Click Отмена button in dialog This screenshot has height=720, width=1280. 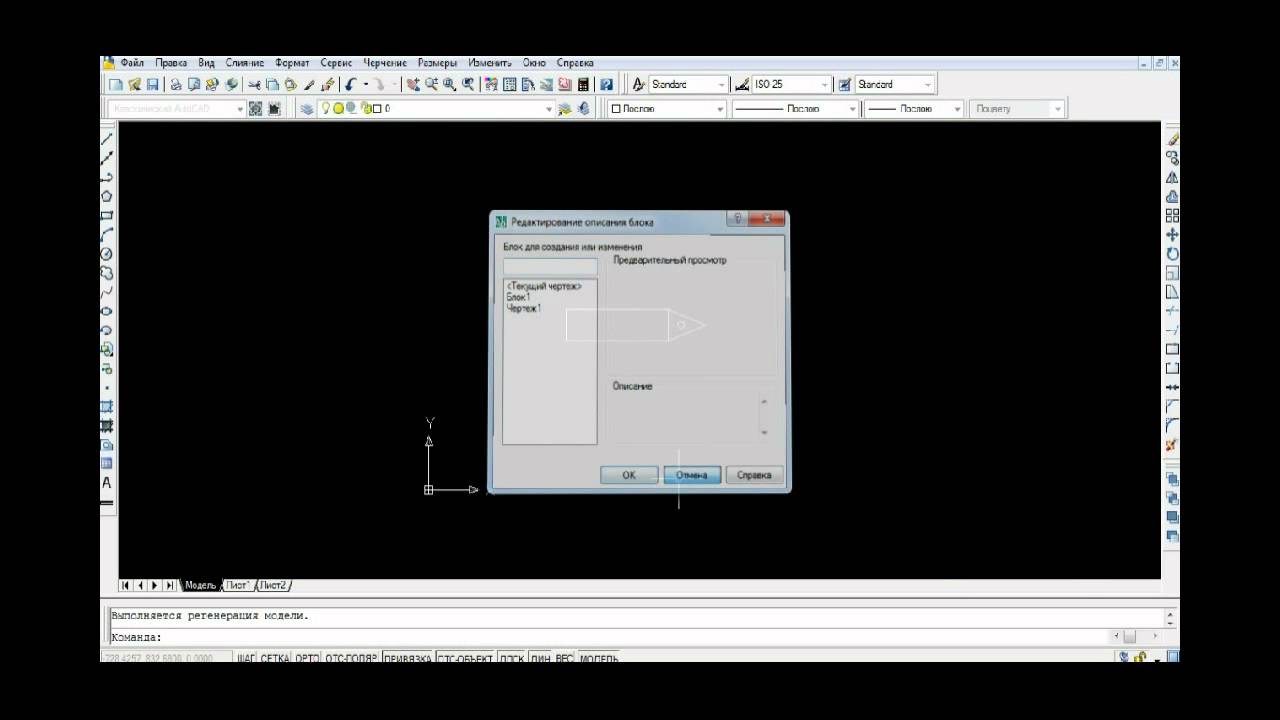[x=691, y=475]
